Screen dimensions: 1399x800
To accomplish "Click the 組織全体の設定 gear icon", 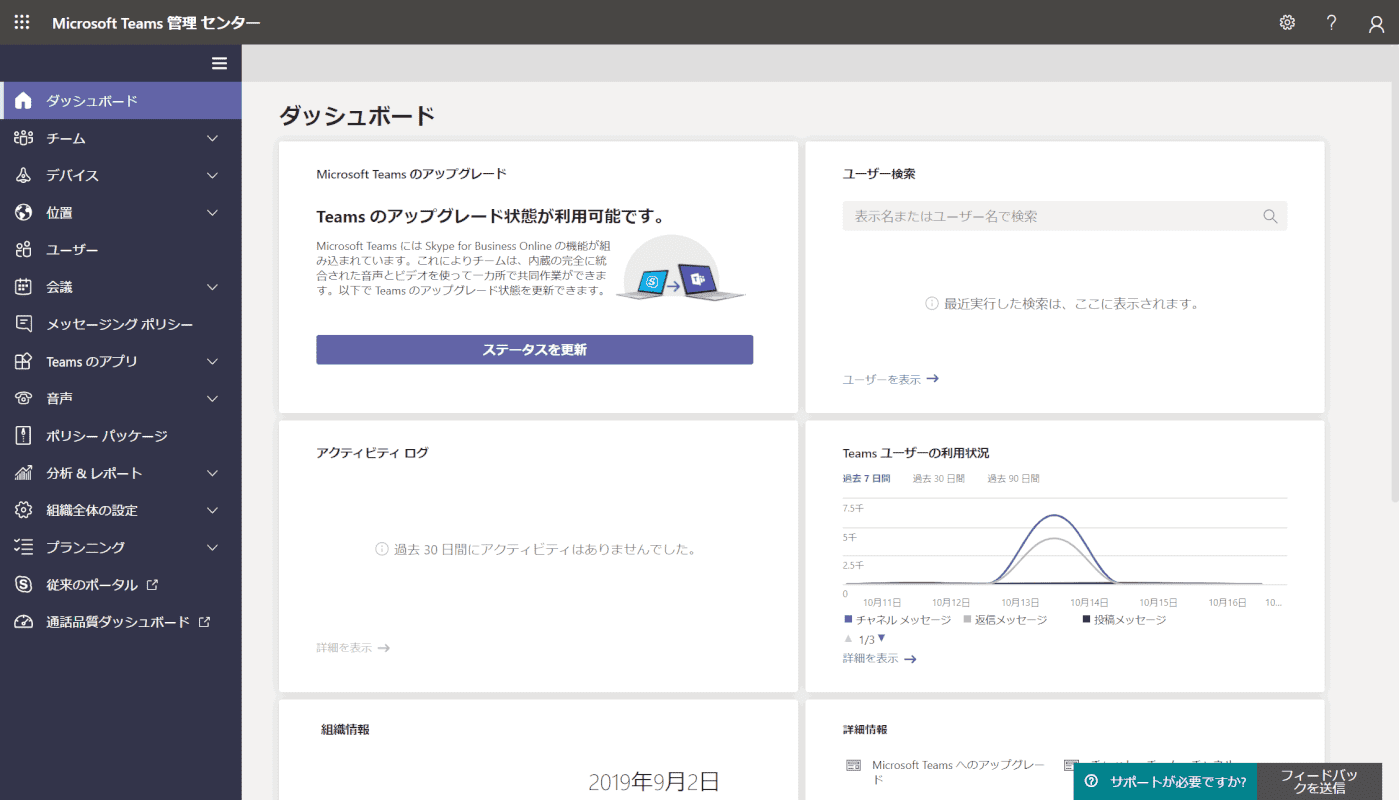I will point(24,510).
